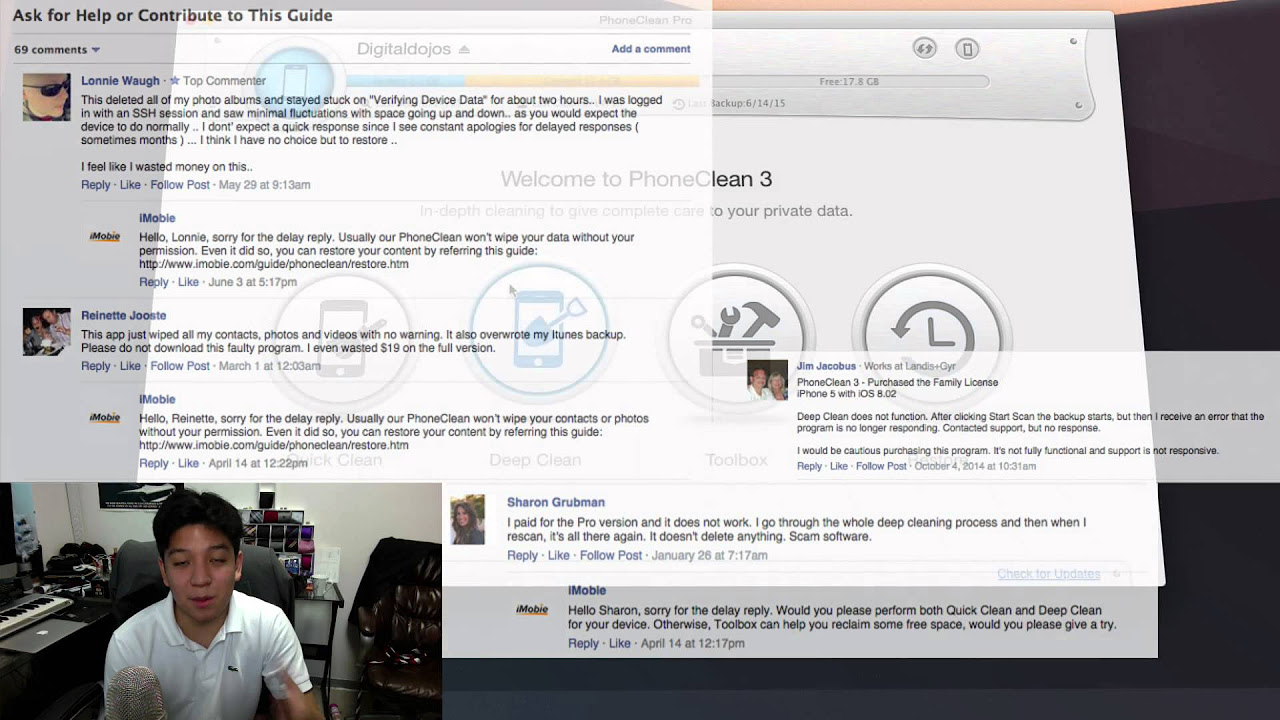Follow Post on Sharon Grubman's comment

pos(611,555)
